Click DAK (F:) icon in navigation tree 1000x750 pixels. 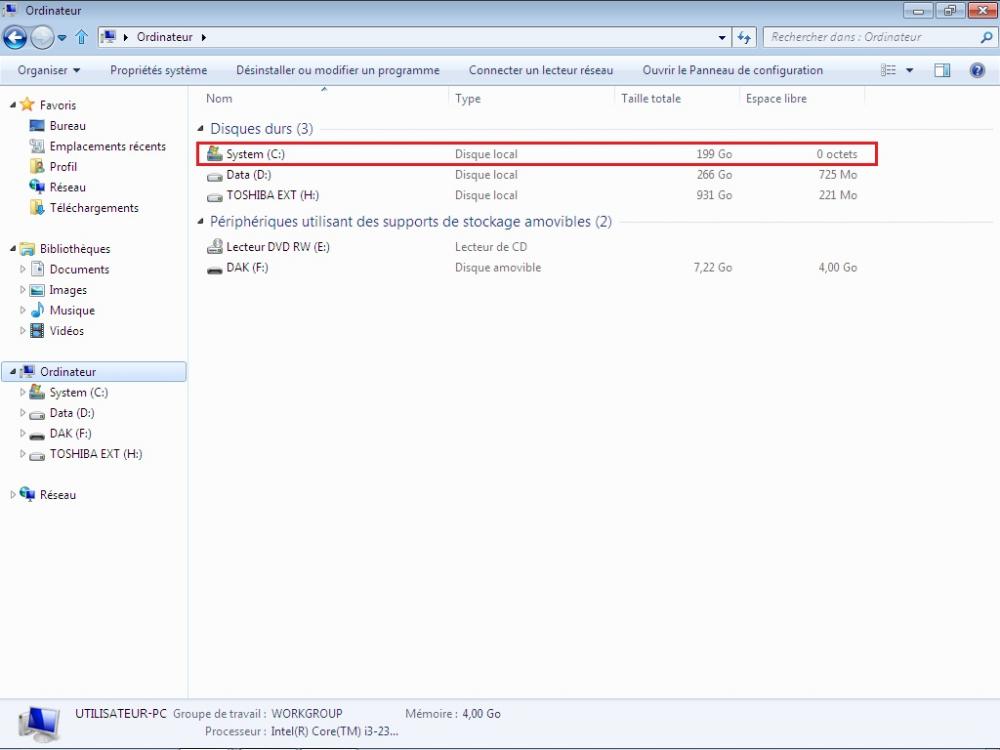pos(38,435)
